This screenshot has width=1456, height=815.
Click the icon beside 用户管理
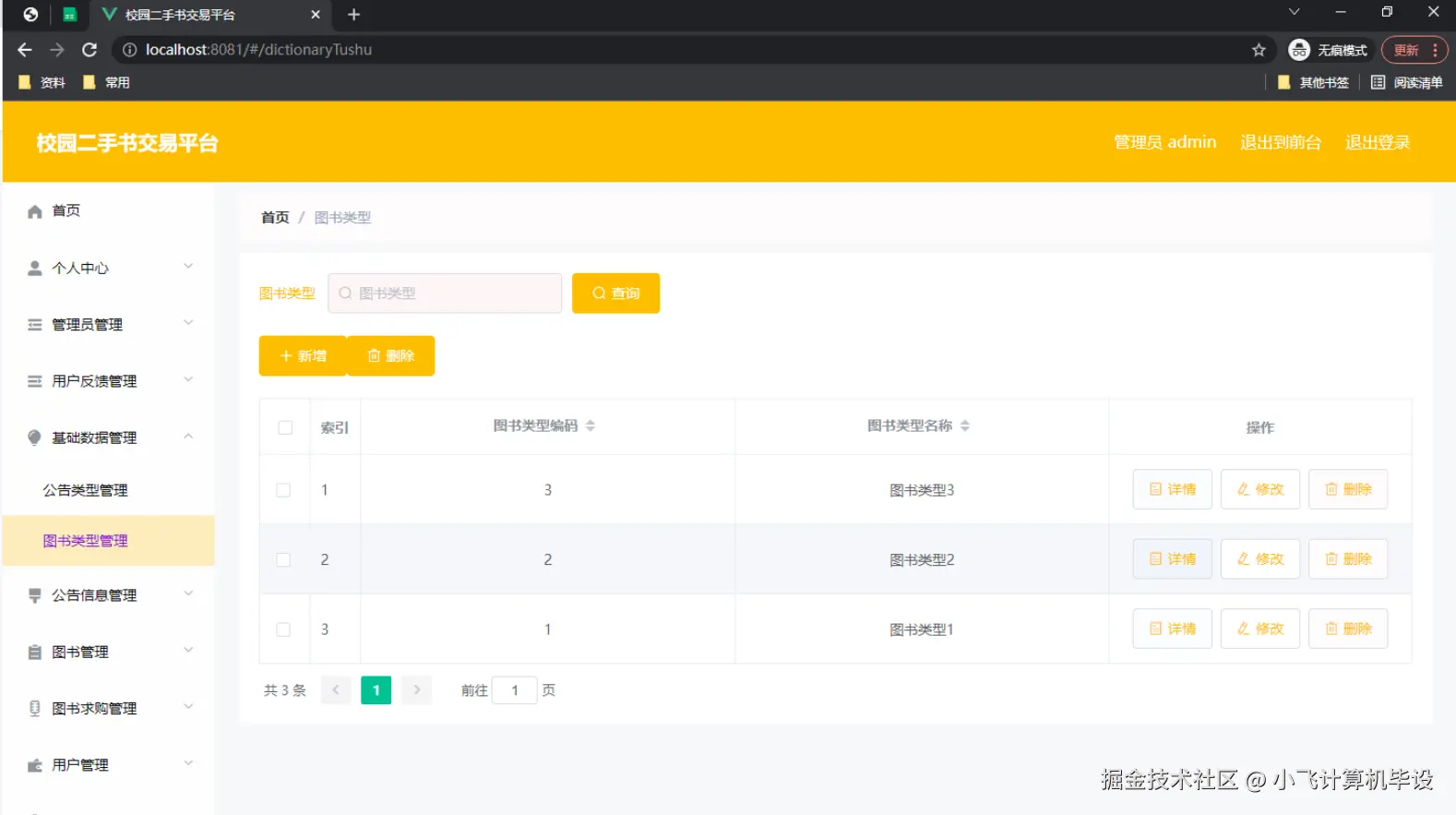point(35,765)
